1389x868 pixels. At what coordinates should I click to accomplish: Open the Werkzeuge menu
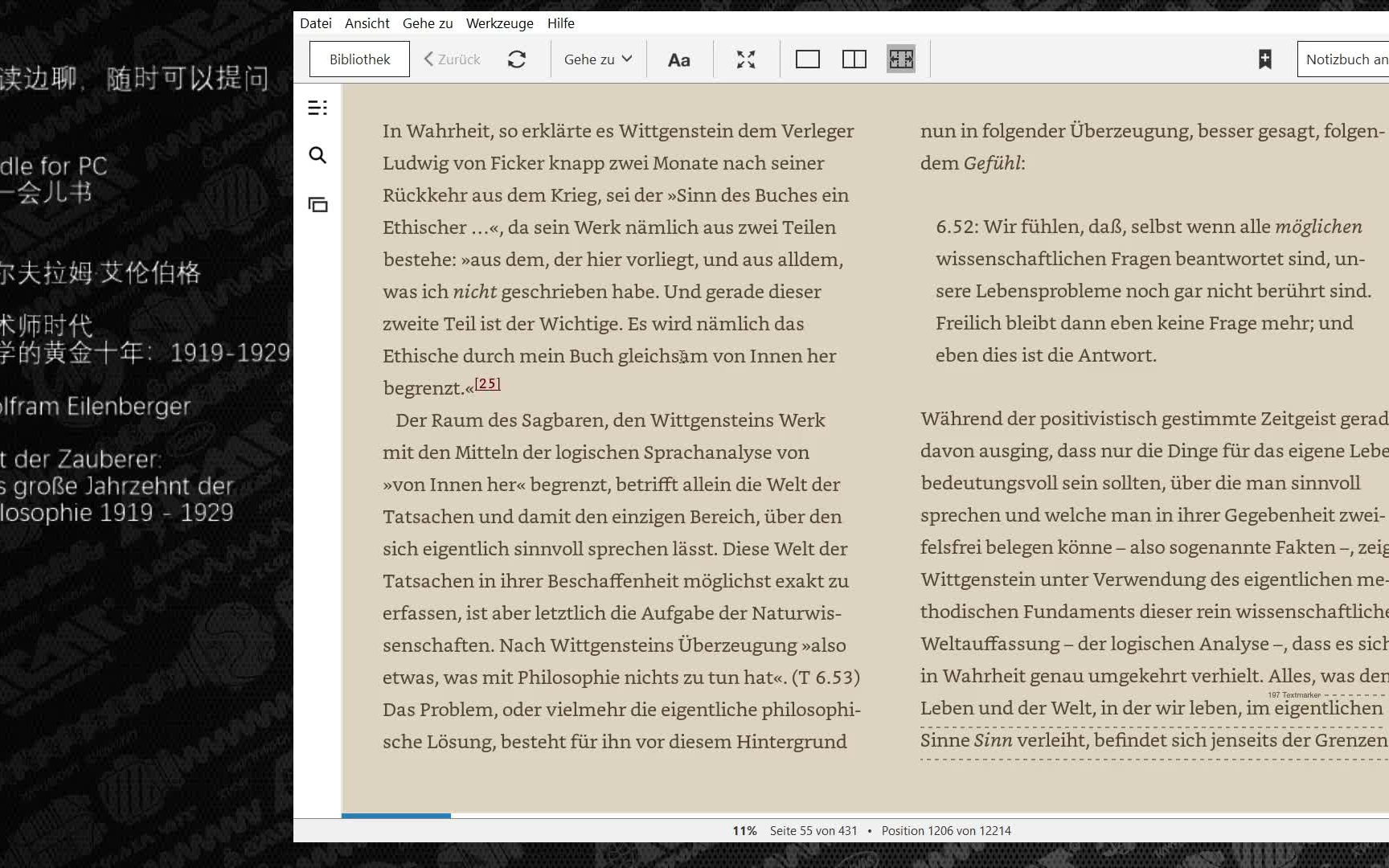pyautogui.click(x=500, y=23)
